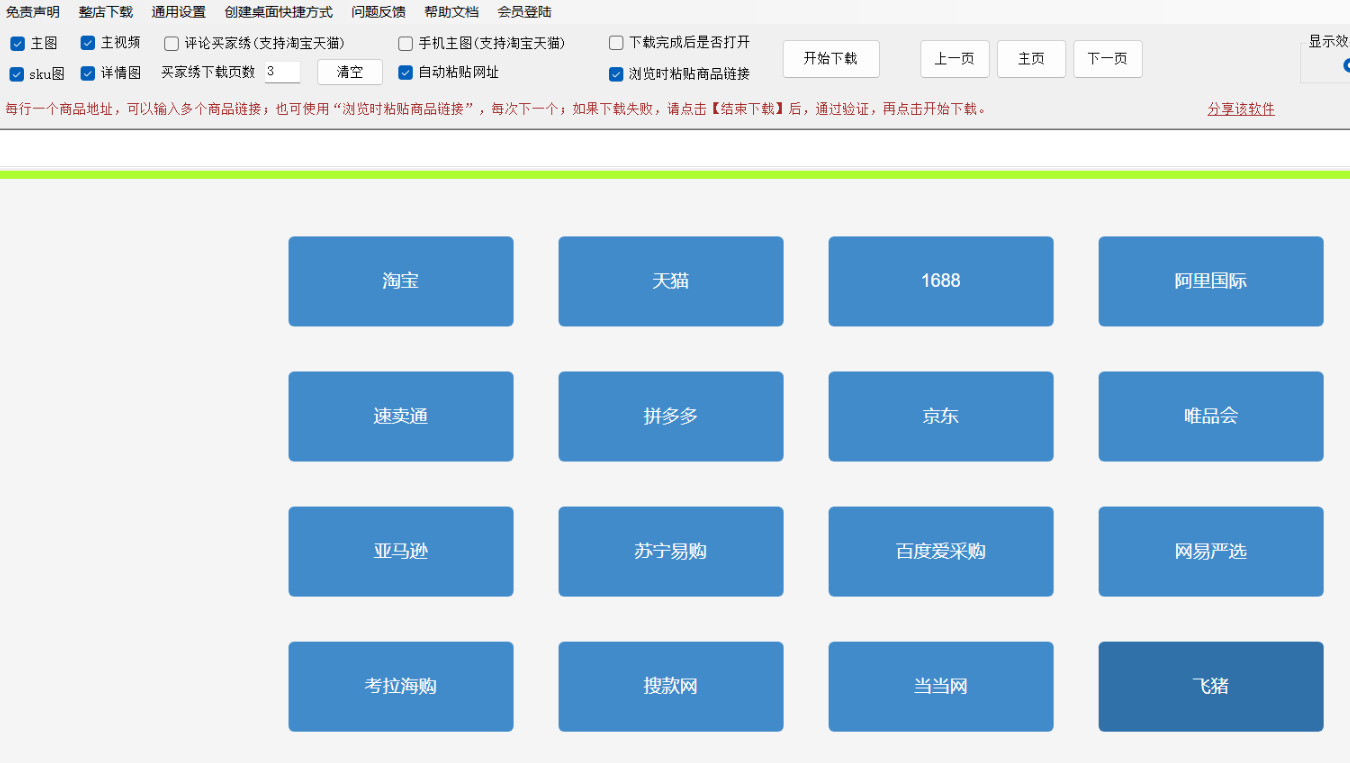Uncheck 浏览时粘贴商品链接 option
The image size is (1350, 763).
point(616,74)
